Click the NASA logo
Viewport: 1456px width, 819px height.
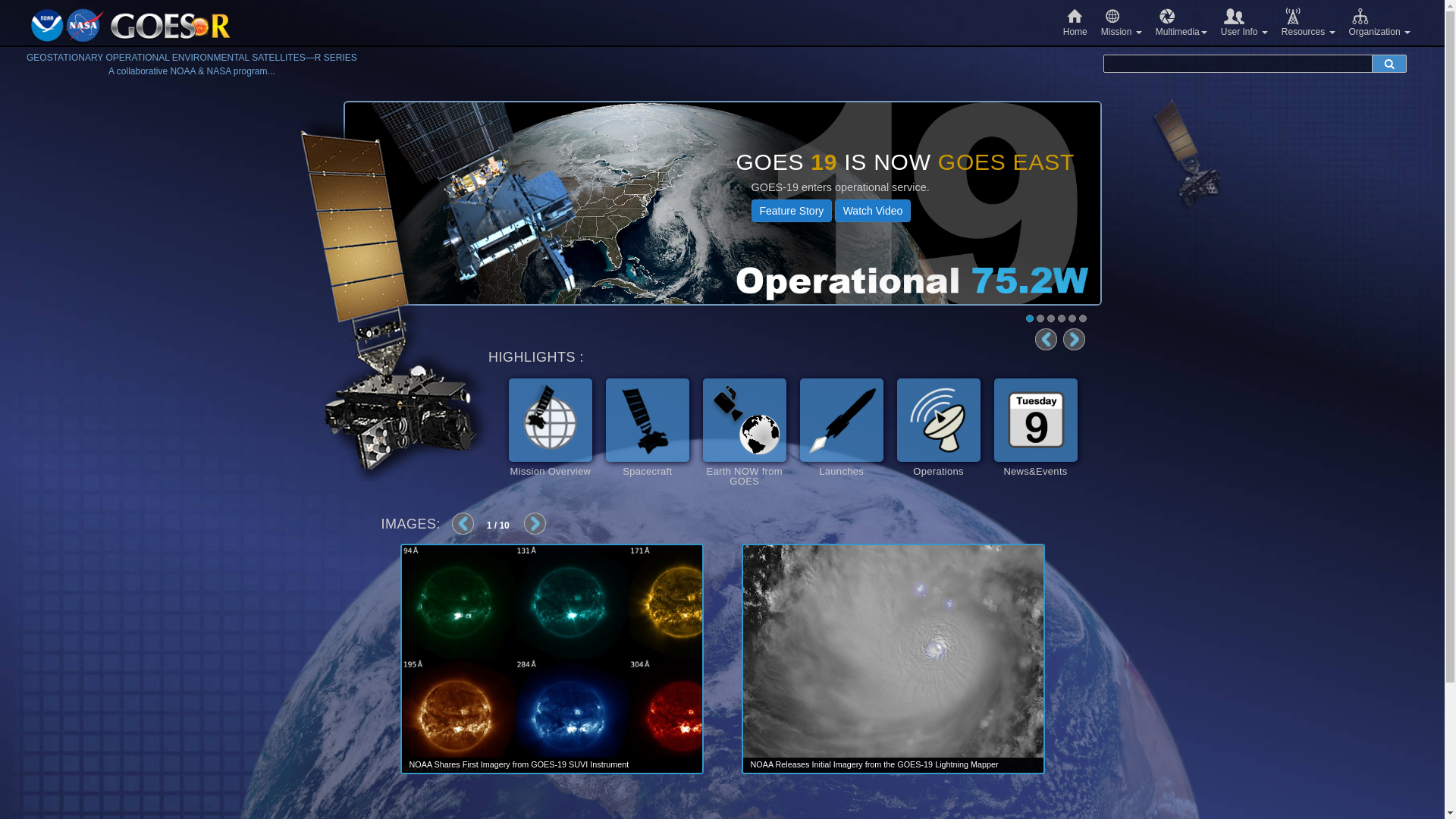(x=84, y=26)
